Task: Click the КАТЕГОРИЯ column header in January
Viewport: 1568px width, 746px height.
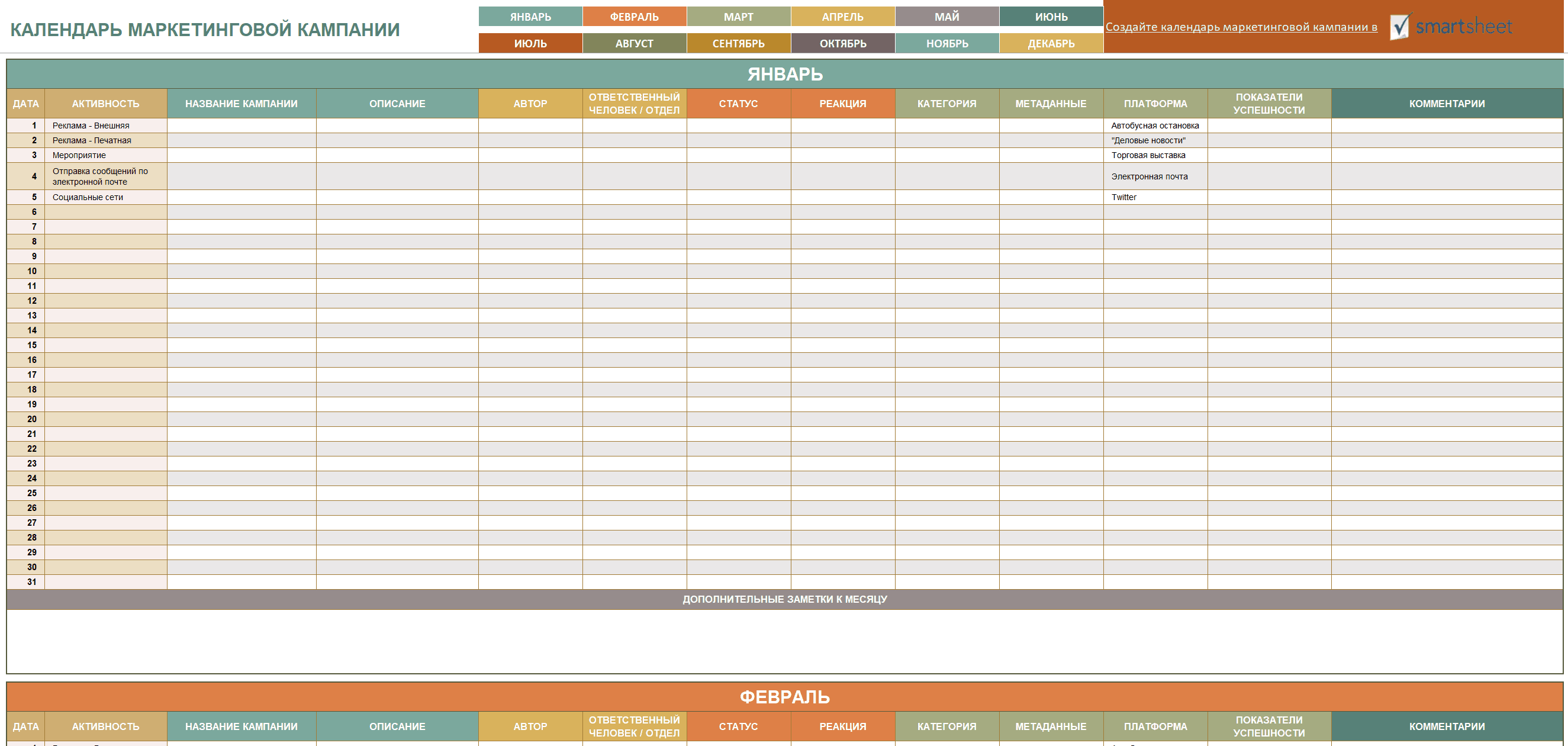Action: 946,104
